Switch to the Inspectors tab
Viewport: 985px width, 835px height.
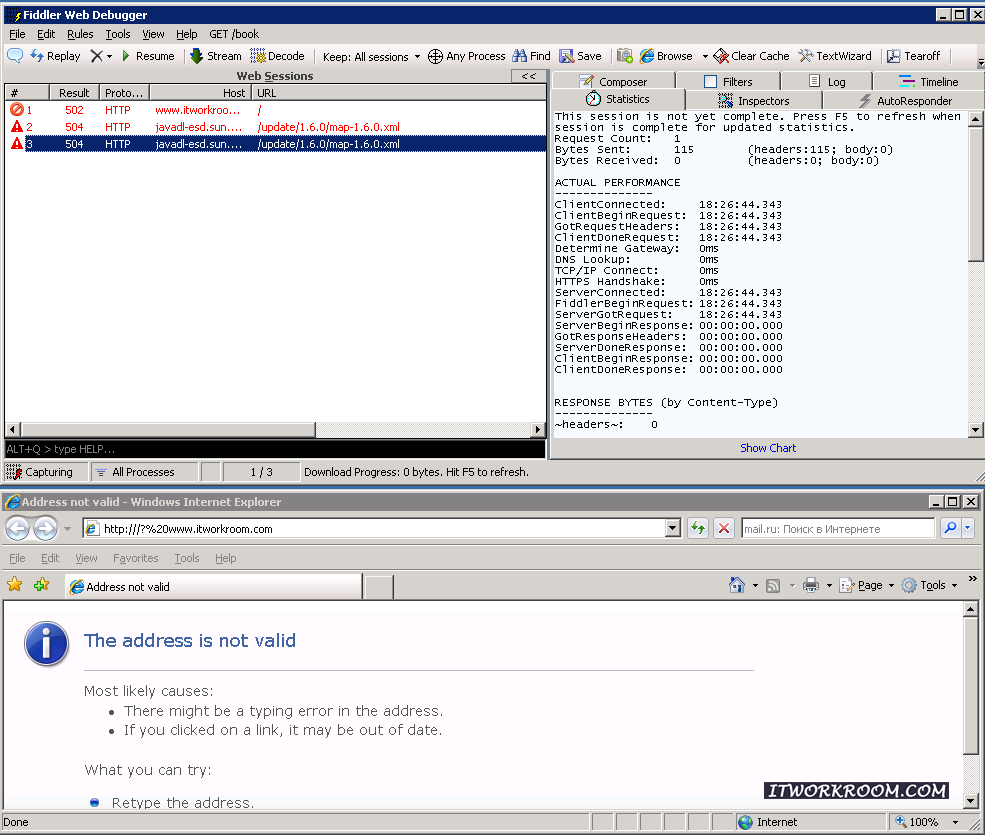point(754,101)
